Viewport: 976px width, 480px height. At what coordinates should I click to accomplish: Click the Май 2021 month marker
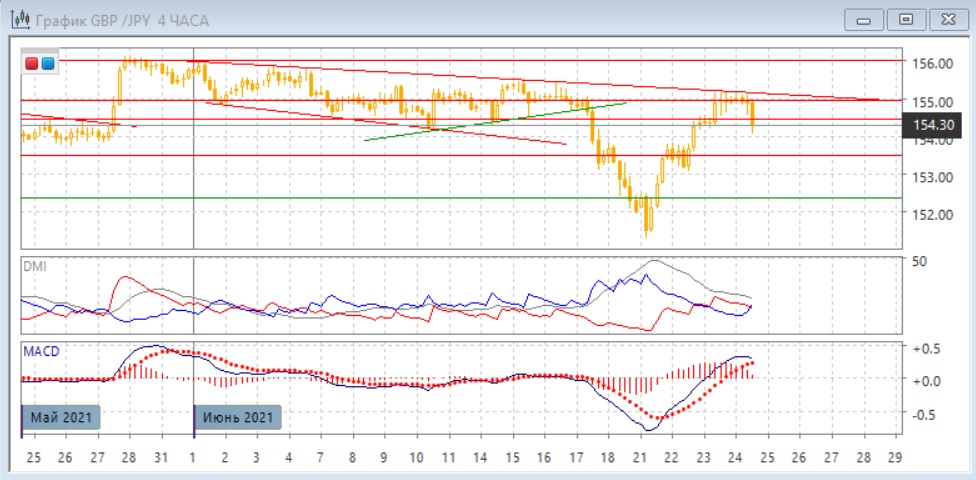pos(61,417)
